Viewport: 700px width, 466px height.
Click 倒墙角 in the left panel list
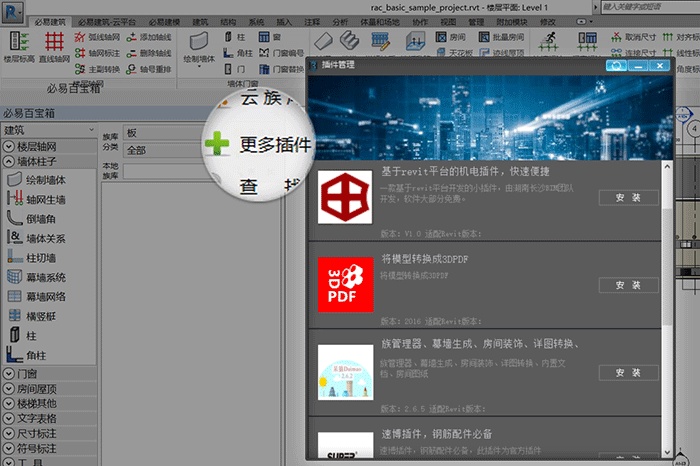pyautogui.click(x=31, y=219)
